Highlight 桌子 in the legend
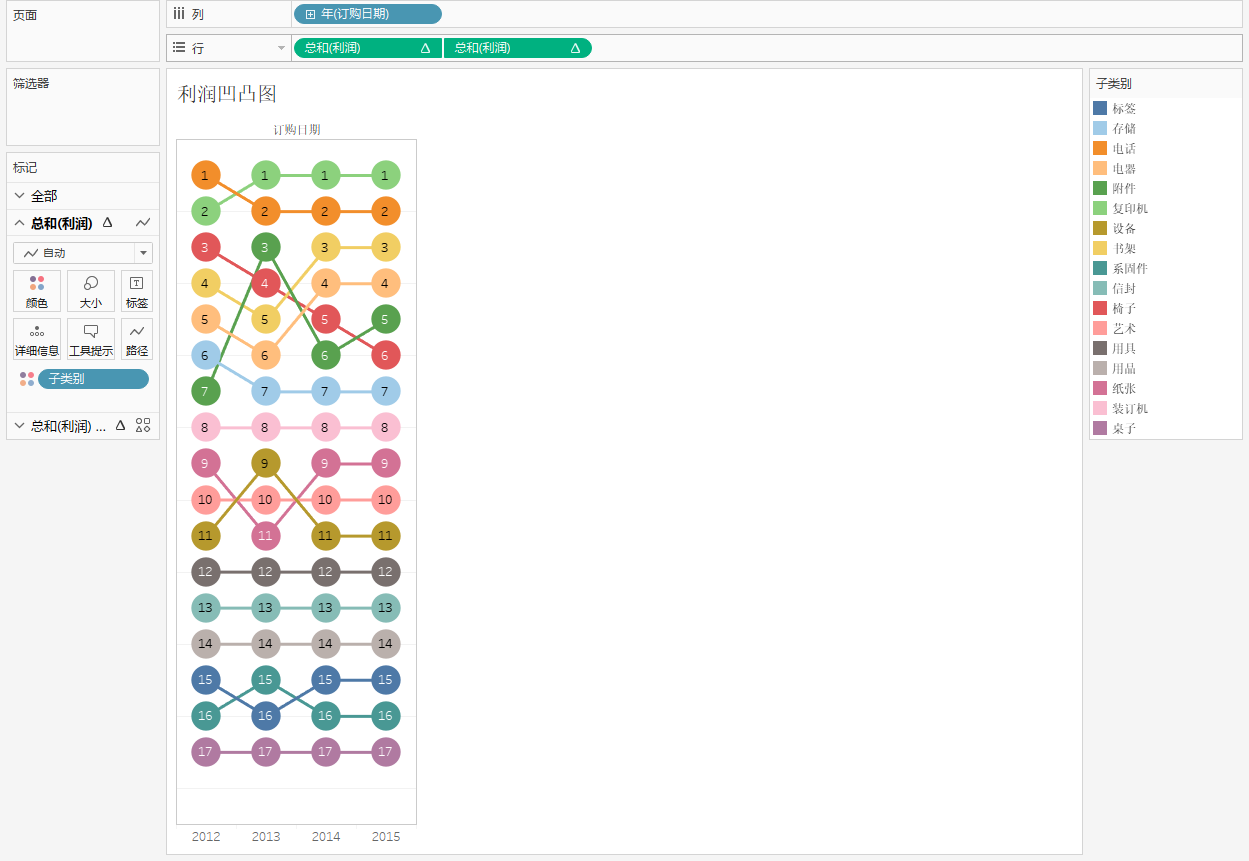Image resolution: width=1249 pixels, height=861 pixels. (1124, 428)
